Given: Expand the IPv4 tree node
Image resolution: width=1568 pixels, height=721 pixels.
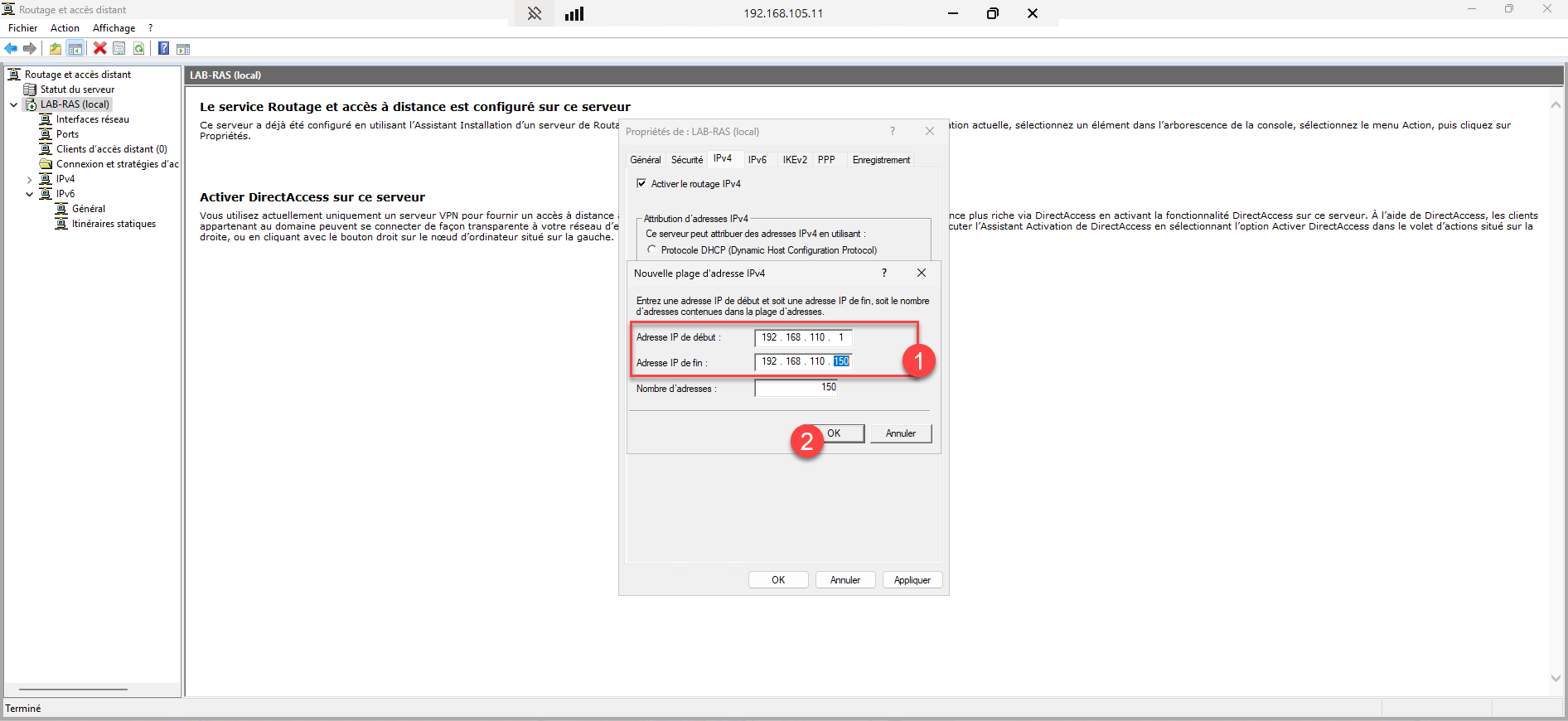Looking at the screenshot, I should click(29, 179).
